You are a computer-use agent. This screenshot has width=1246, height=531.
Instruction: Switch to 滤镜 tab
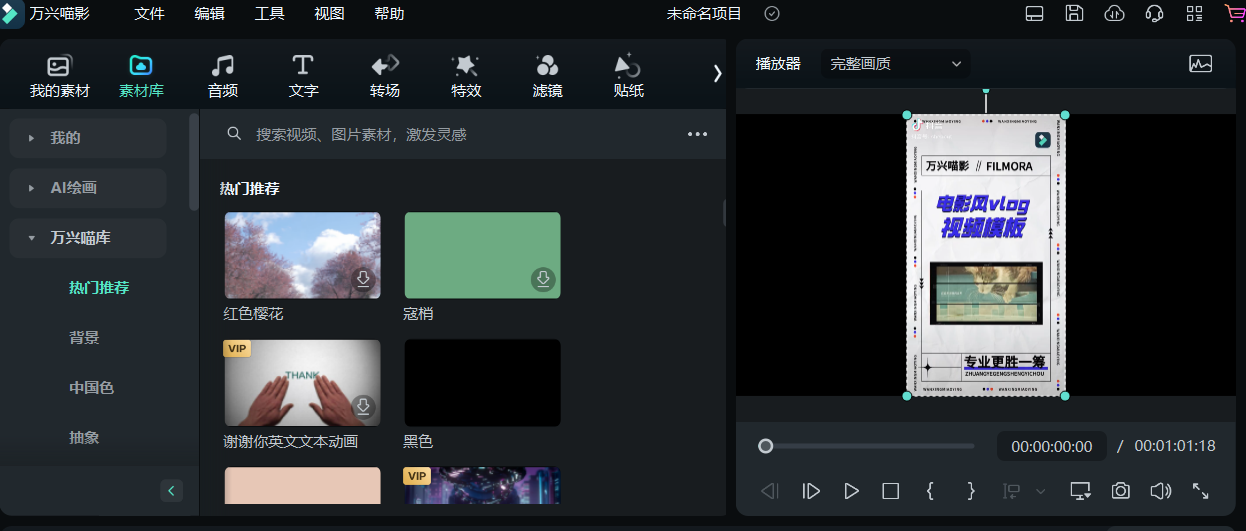pyautogui.click(x=547, y=76)
